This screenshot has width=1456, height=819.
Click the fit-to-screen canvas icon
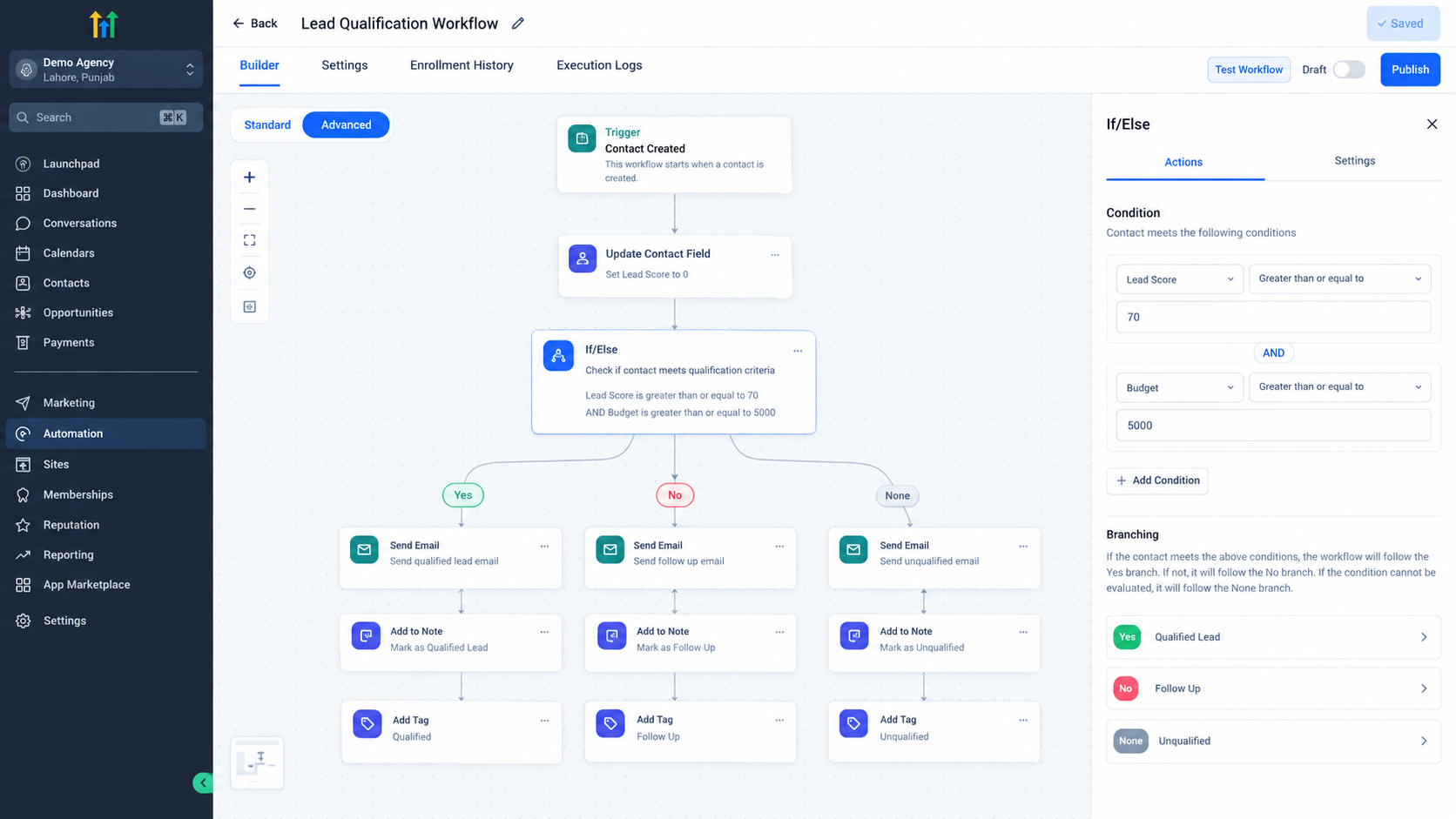[249, 240]
